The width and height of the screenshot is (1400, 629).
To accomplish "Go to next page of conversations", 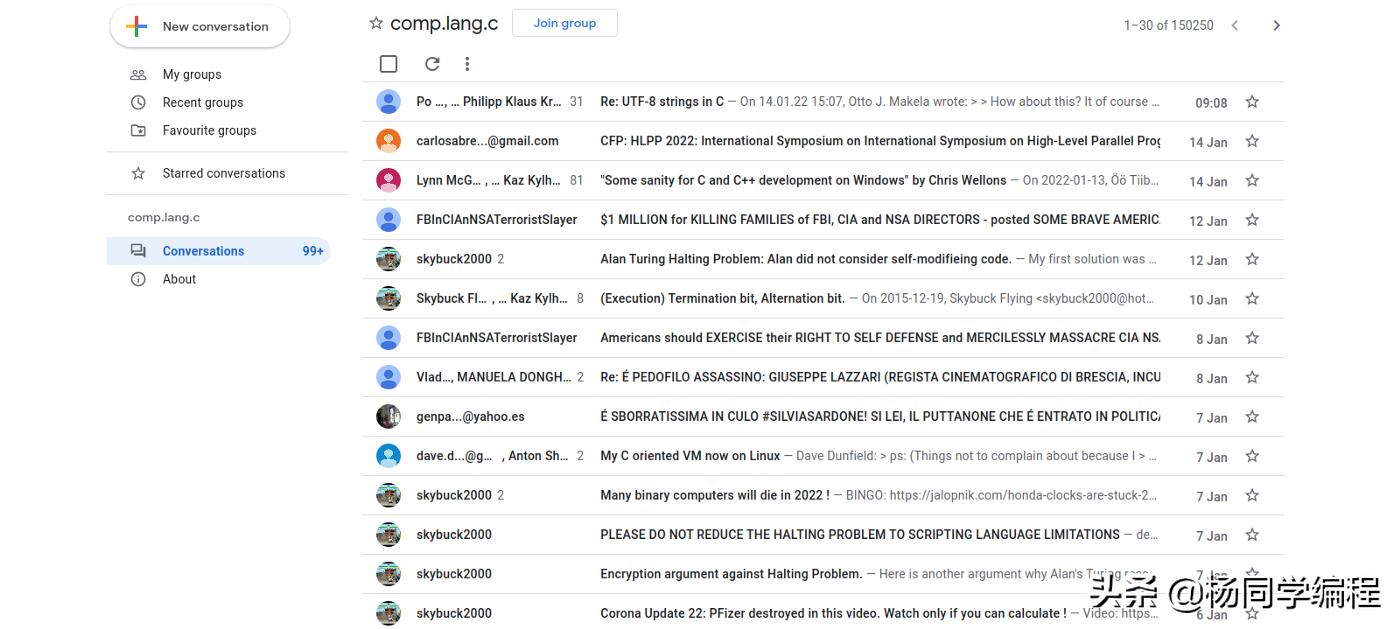I will (x=1276, y=26).
